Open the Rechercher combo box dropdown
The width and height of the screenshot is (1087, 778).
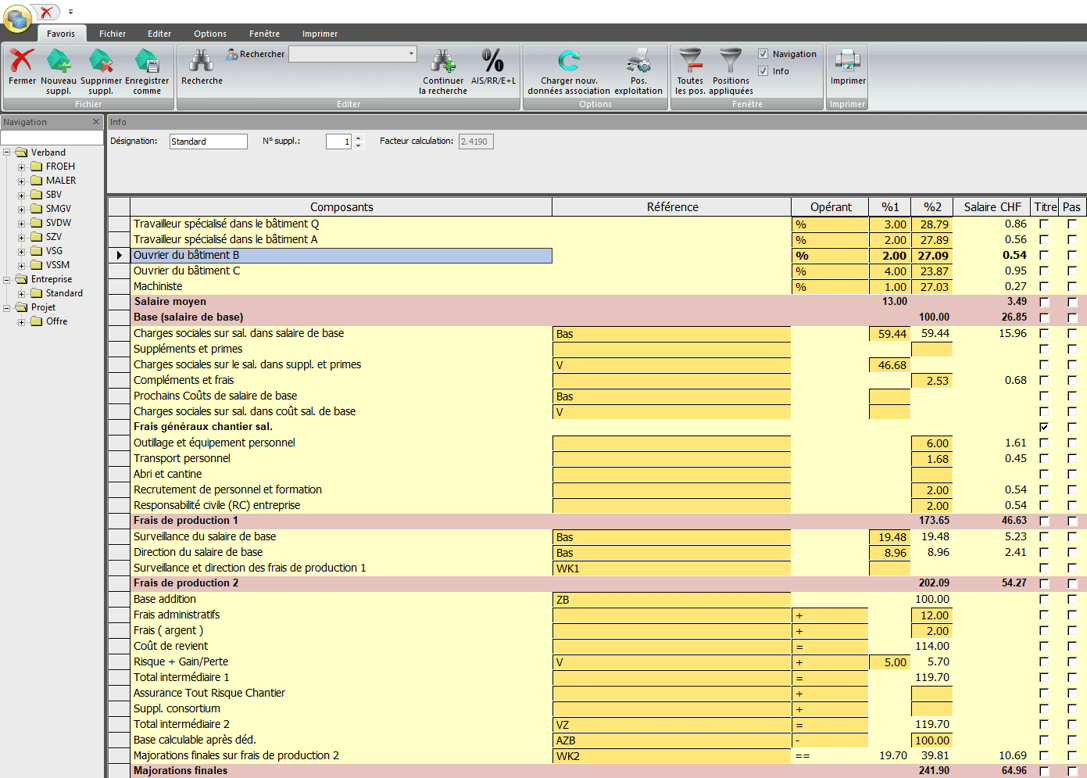coord(411,53)
